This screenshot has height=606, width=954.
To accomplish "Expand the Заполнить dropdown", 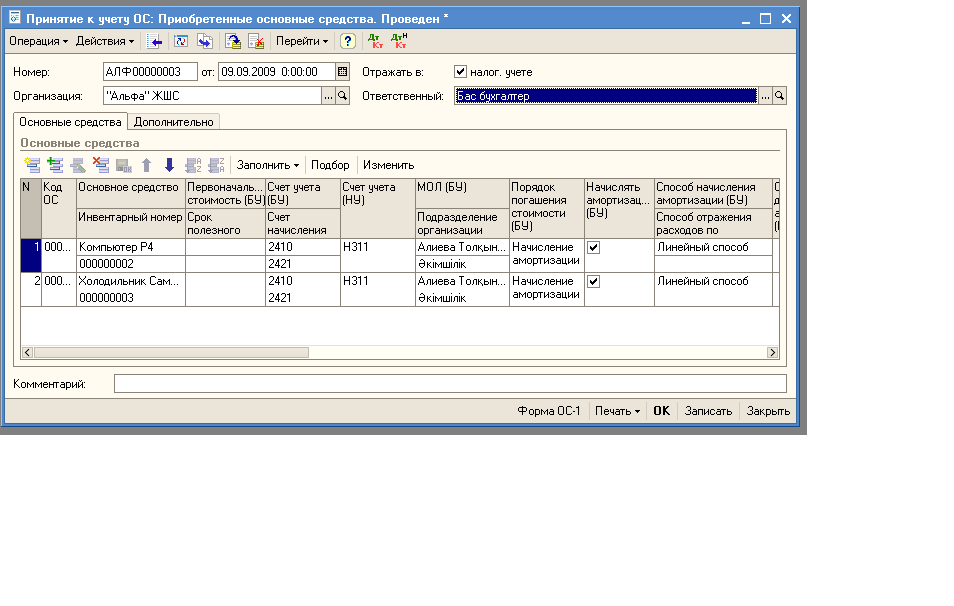I will click(x=268, y=165).
